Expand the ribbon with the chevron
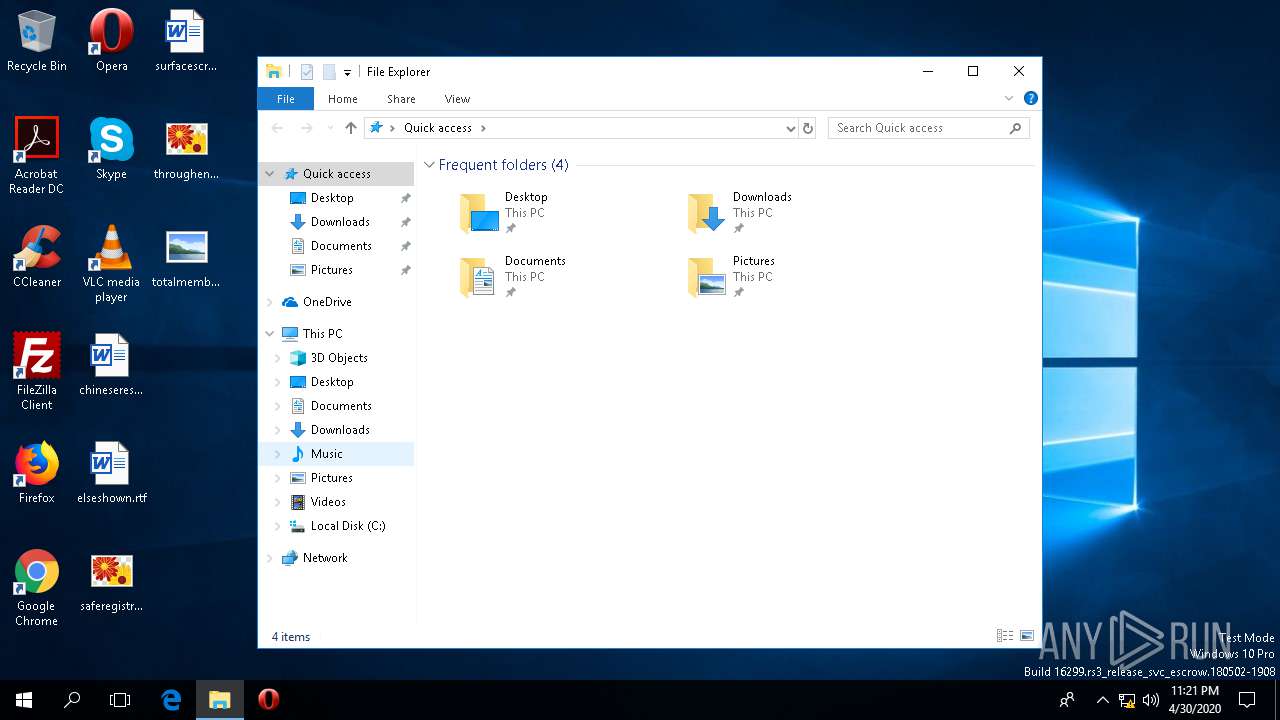Viewport: 1280px width, 720px height. tap(1009, 98)
